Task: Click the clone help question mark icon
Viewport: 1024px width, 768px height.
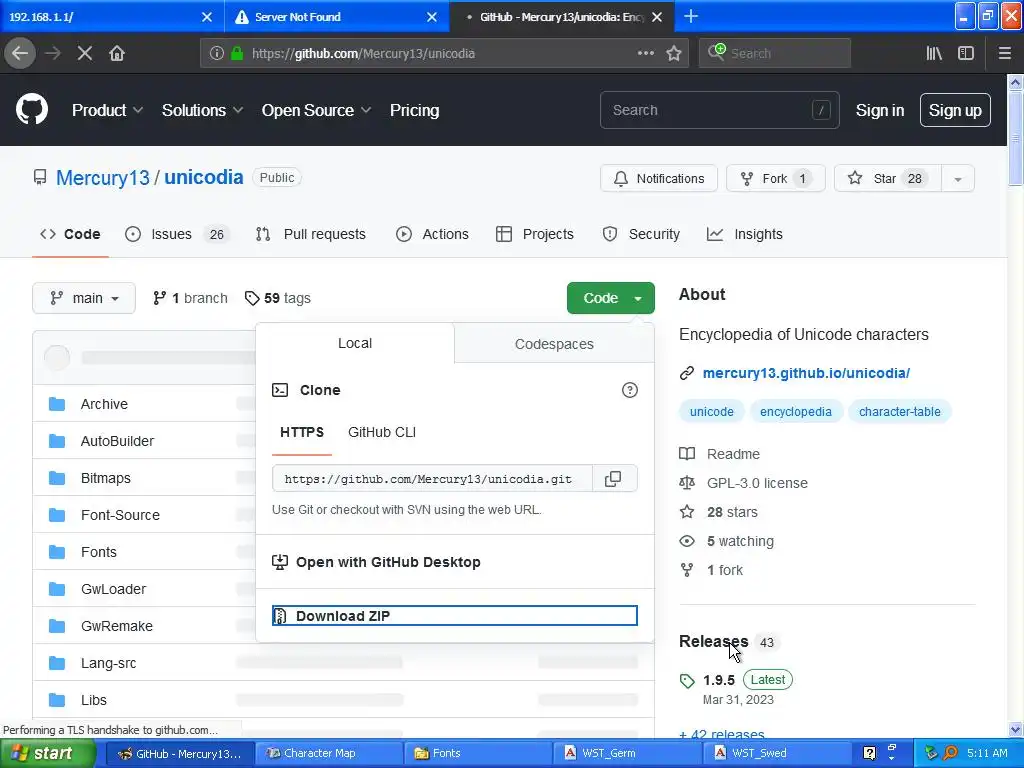Action: coord(630,390)
